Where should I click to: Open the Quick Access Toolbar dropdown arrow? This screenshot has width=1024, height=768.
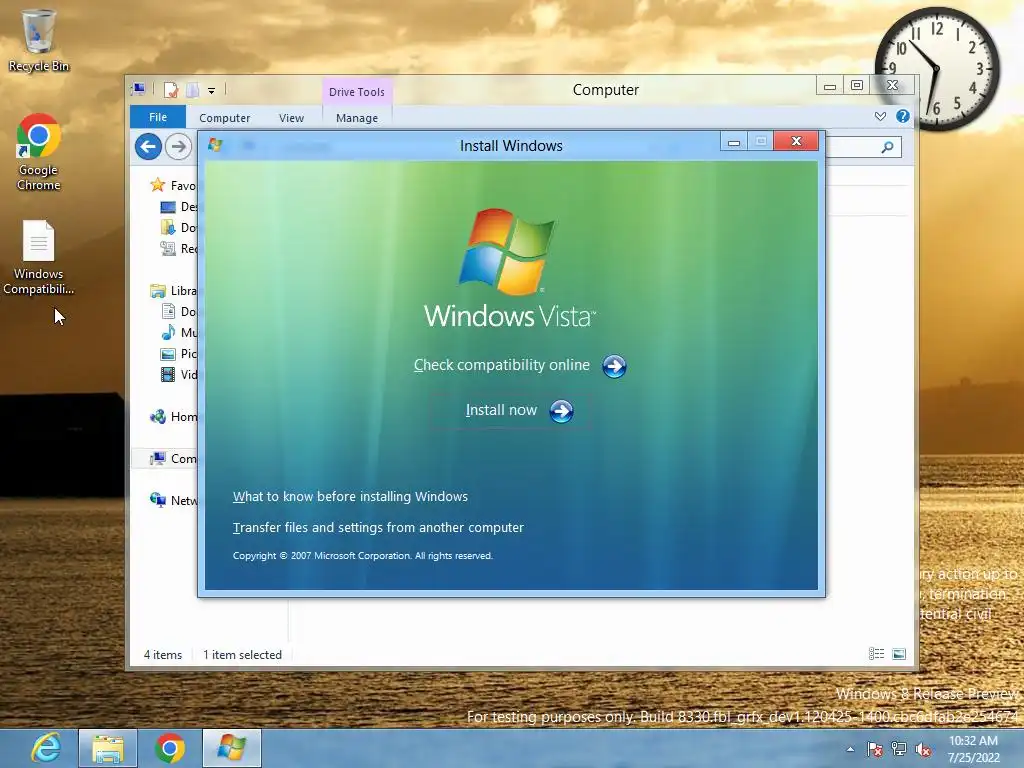pos(212,91)
